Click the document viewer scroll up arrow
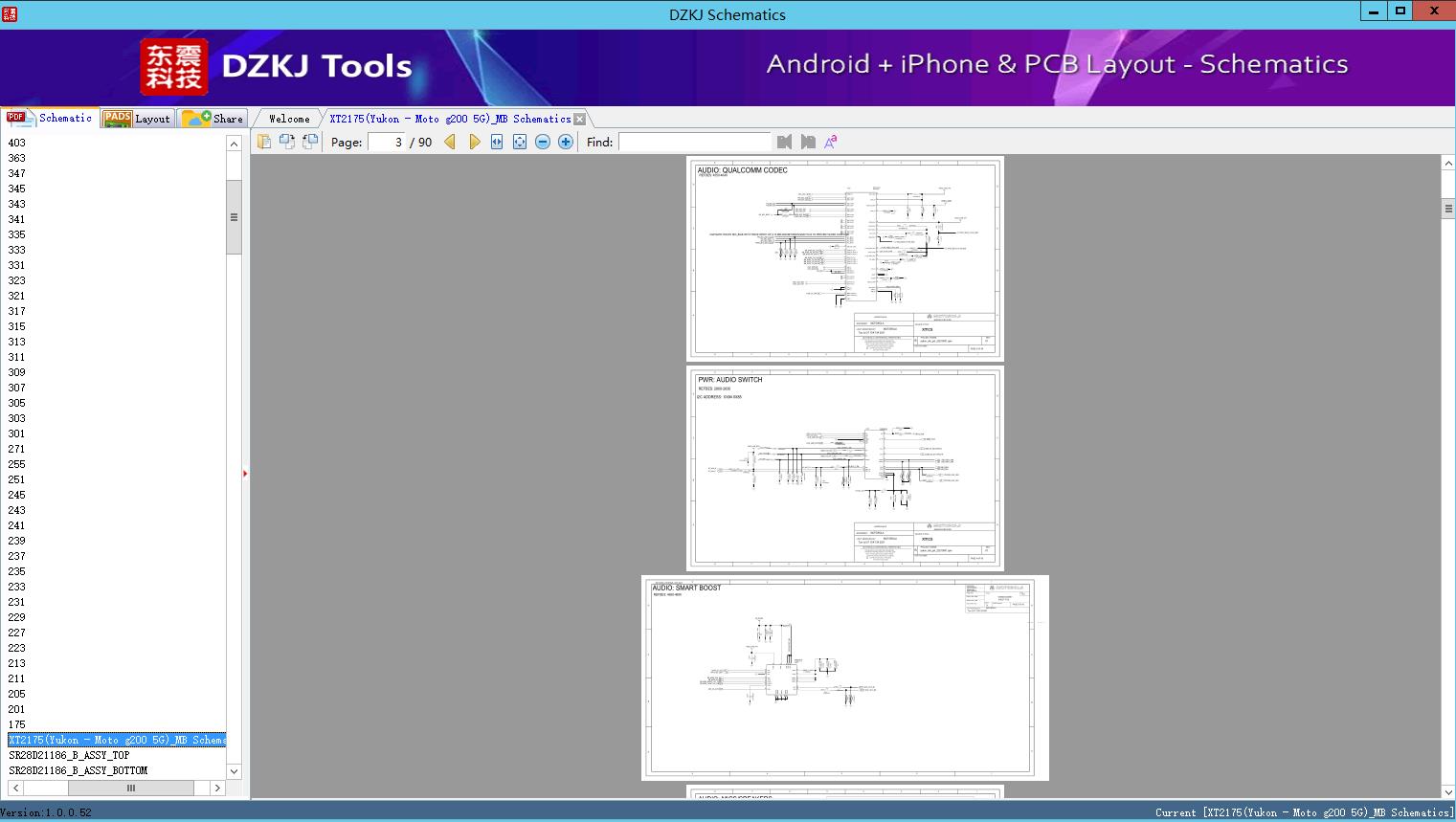Viewport: 1456px width, 822px height. click(x=1448, y=164)
